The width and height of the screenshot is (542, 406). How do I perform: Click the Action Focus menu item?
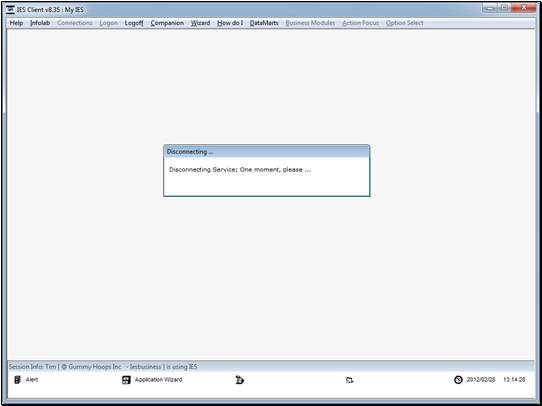click(361, 23)
